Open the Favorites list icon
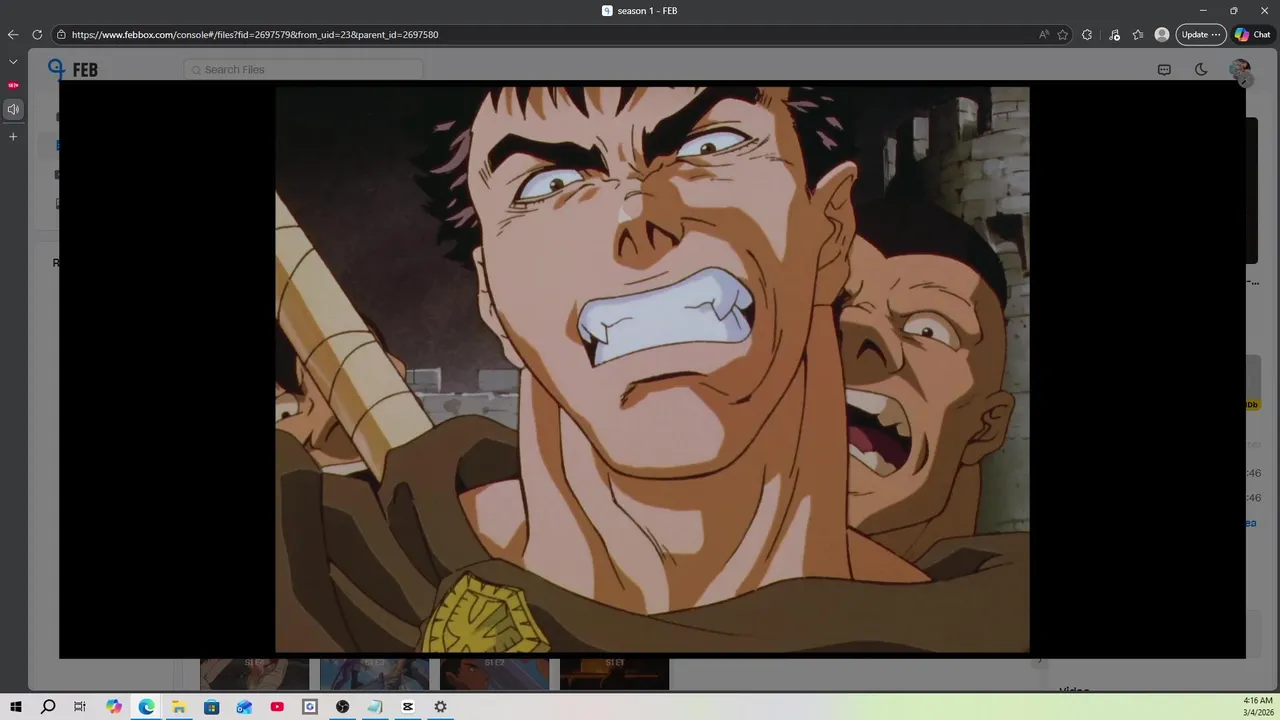This screenshot has height=720, width=1280. pyautogui.click(x=1138, y=34)
